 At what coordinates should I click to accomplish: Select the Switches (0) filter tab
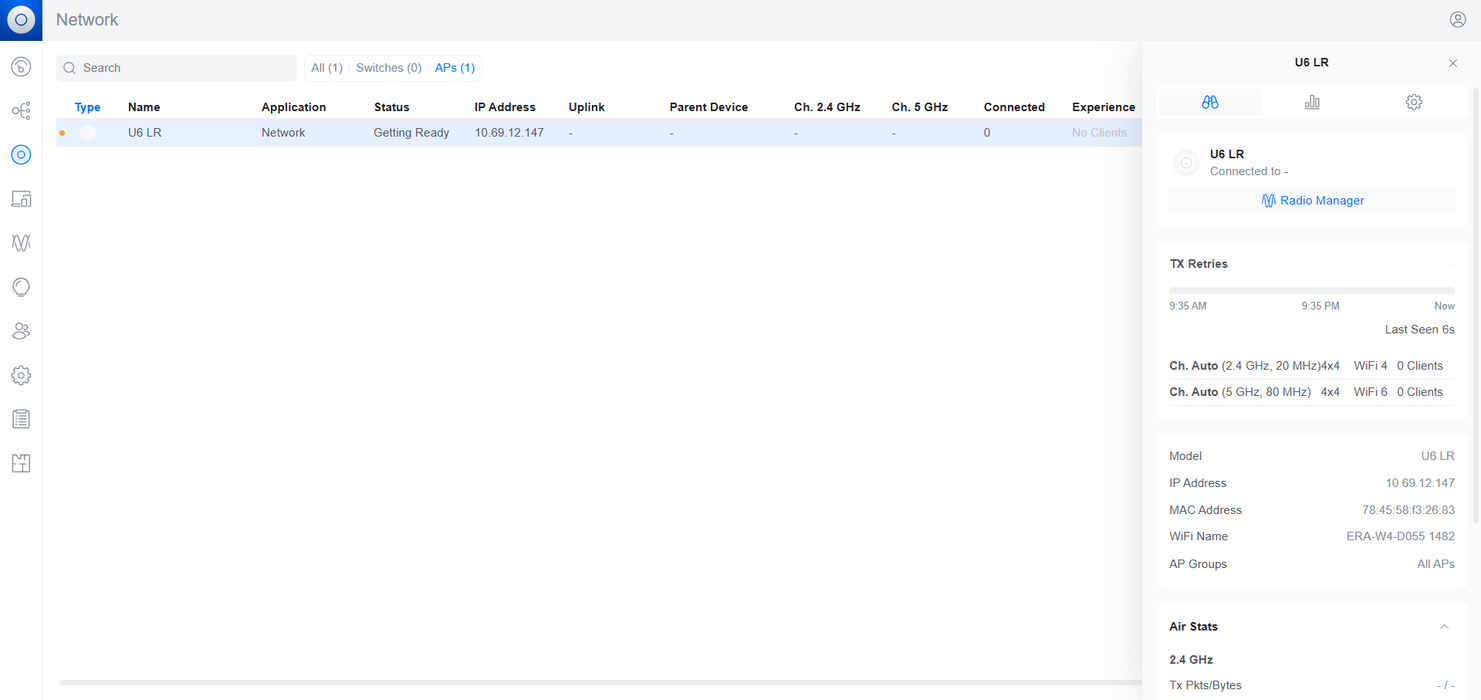pos(389,68)
